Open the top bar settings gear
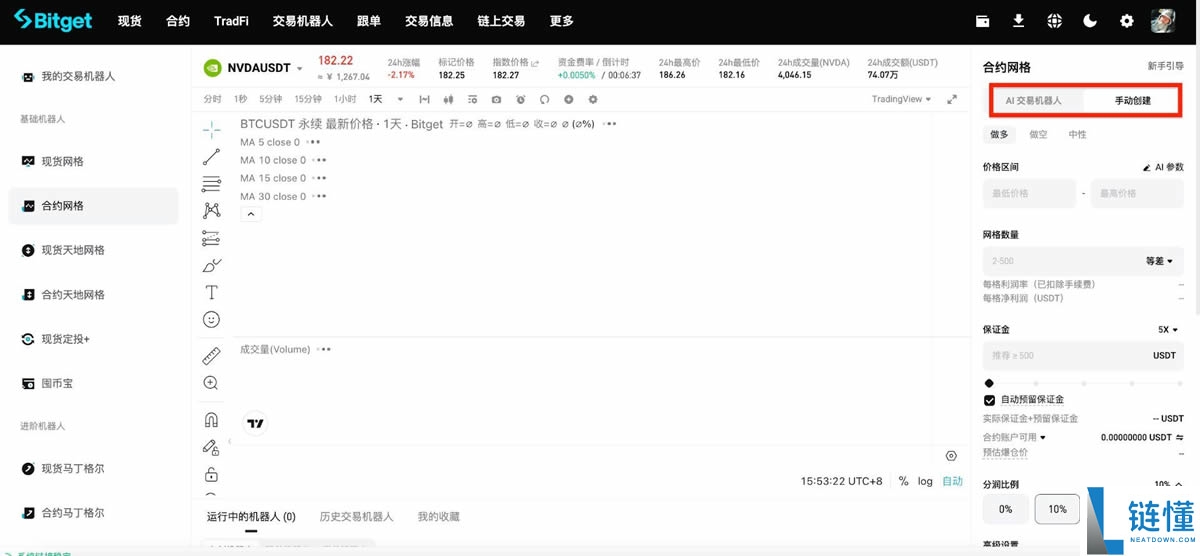 (x=1127, y=21)
